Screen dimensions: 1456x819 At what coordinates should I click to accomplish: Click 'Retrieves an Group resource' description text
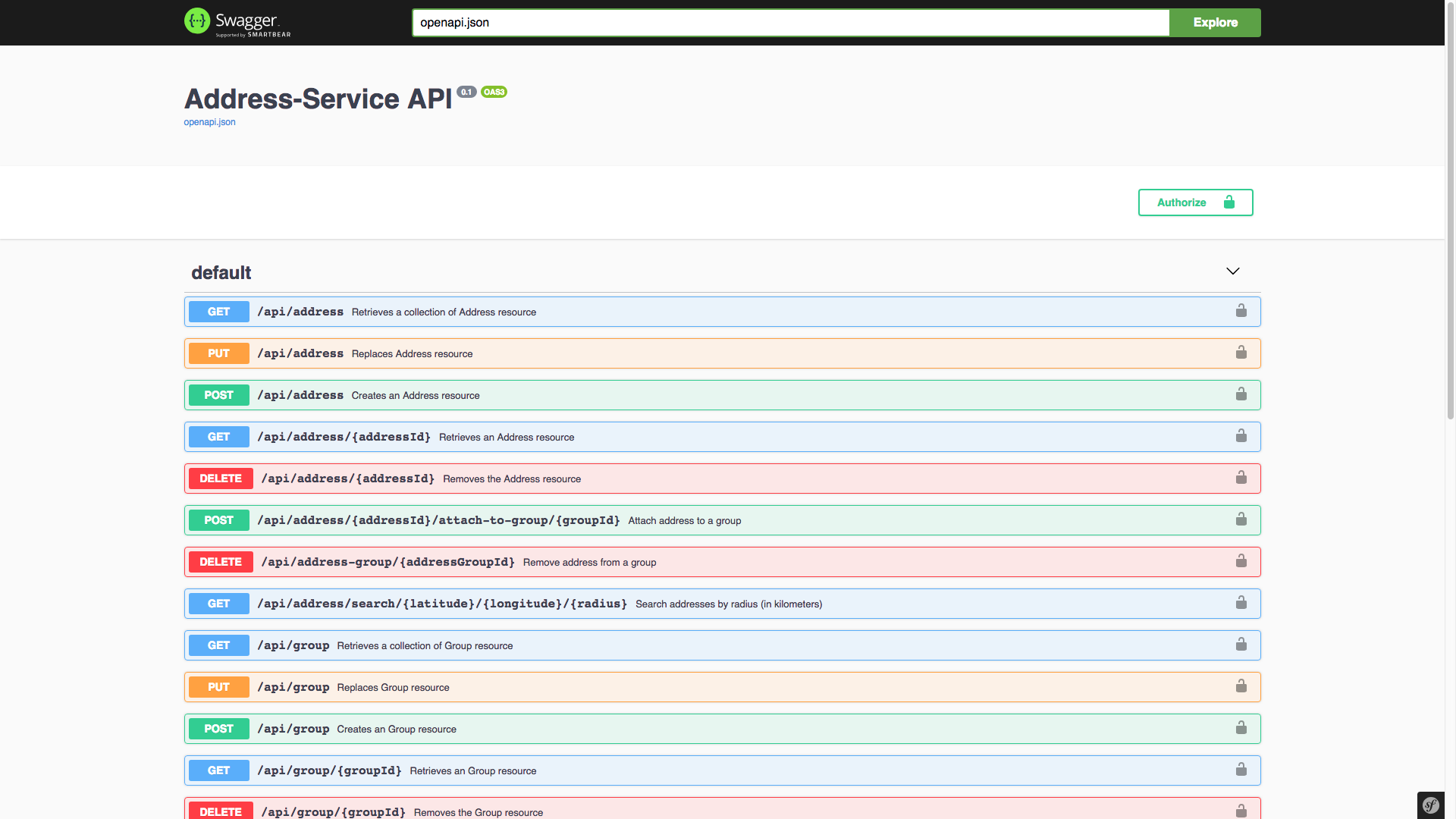473,771
